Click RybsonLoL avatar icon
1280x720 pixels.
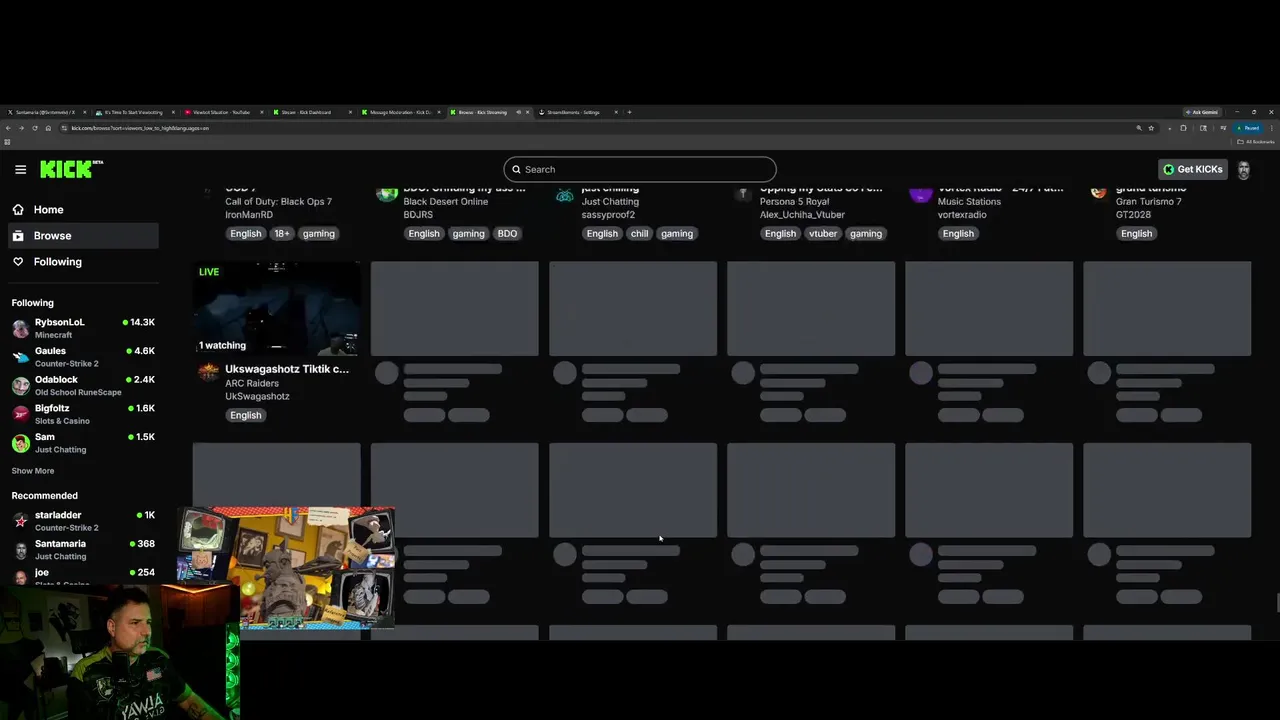[x=20, y=328]
